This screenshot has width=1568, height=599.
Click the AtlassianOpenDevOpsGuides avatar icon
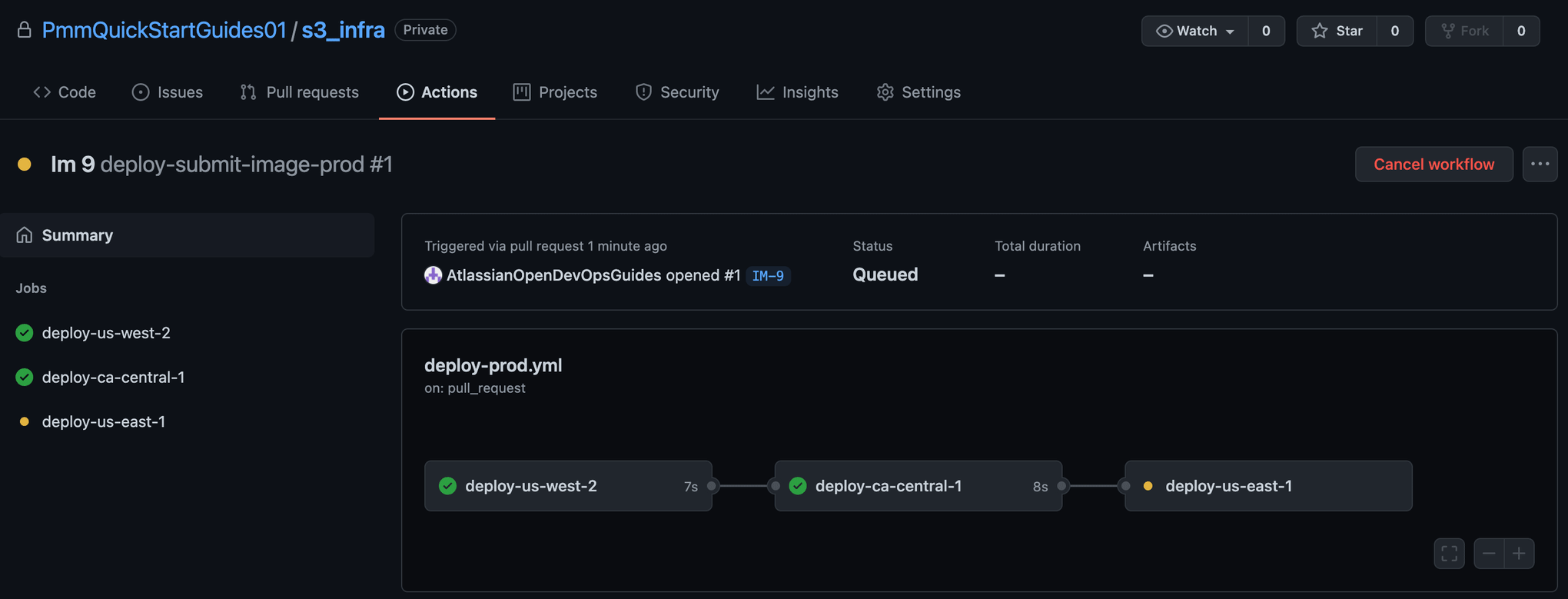433,275
